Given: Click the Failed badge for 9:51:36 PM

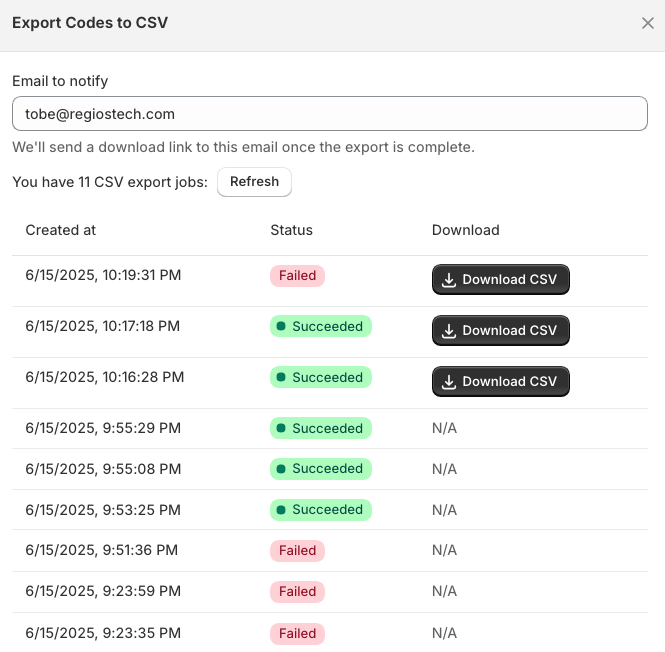Looking at the screenshot, I should click(297, 550).
